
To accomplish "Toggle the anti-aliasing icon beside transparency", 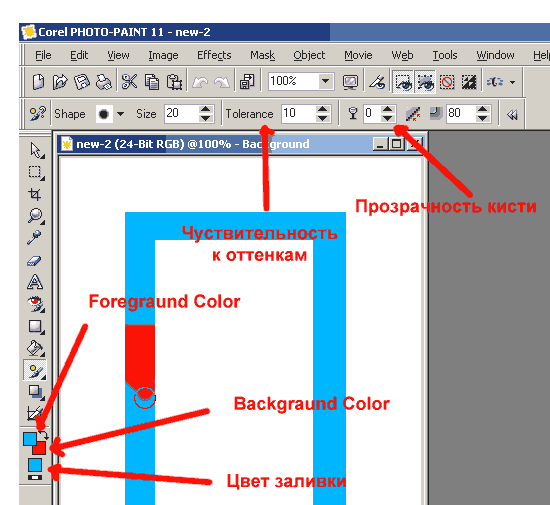I will pos(413,114).
